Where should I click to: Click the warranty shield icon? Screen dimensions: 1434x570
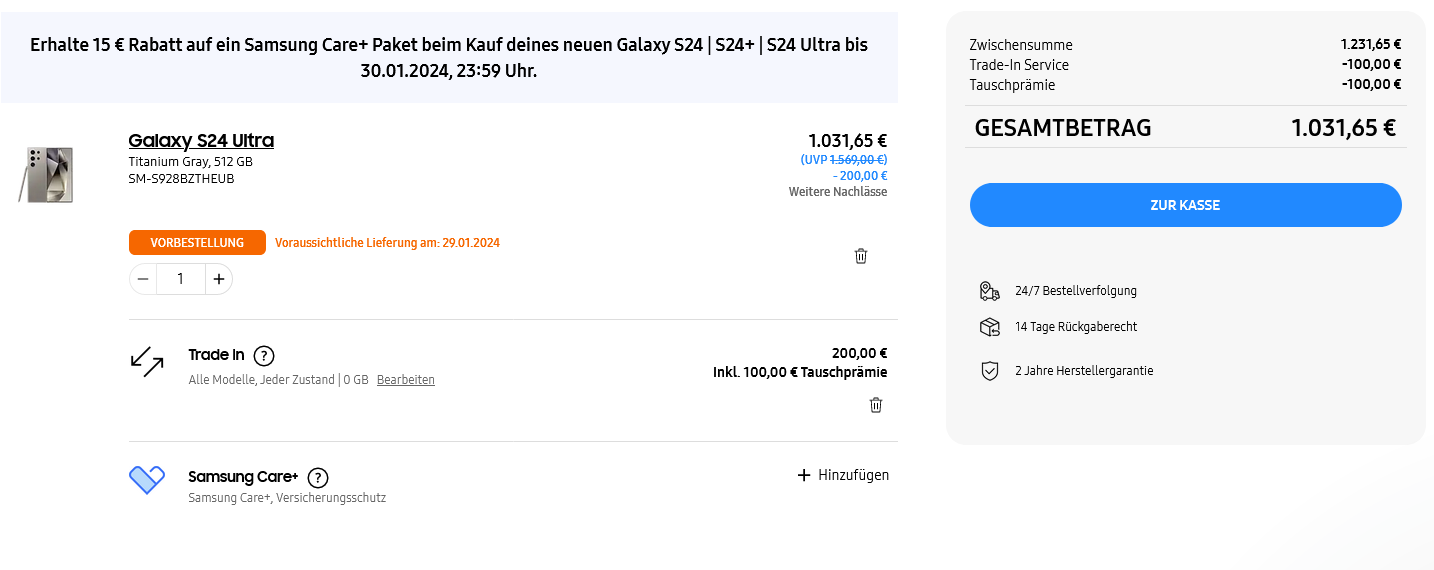pyautogui.click(x=989, y=371)
